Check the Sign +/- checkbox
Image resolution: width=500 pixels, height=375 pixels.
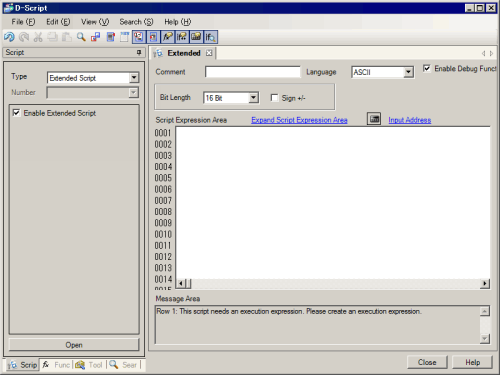[x=274, y=98]
